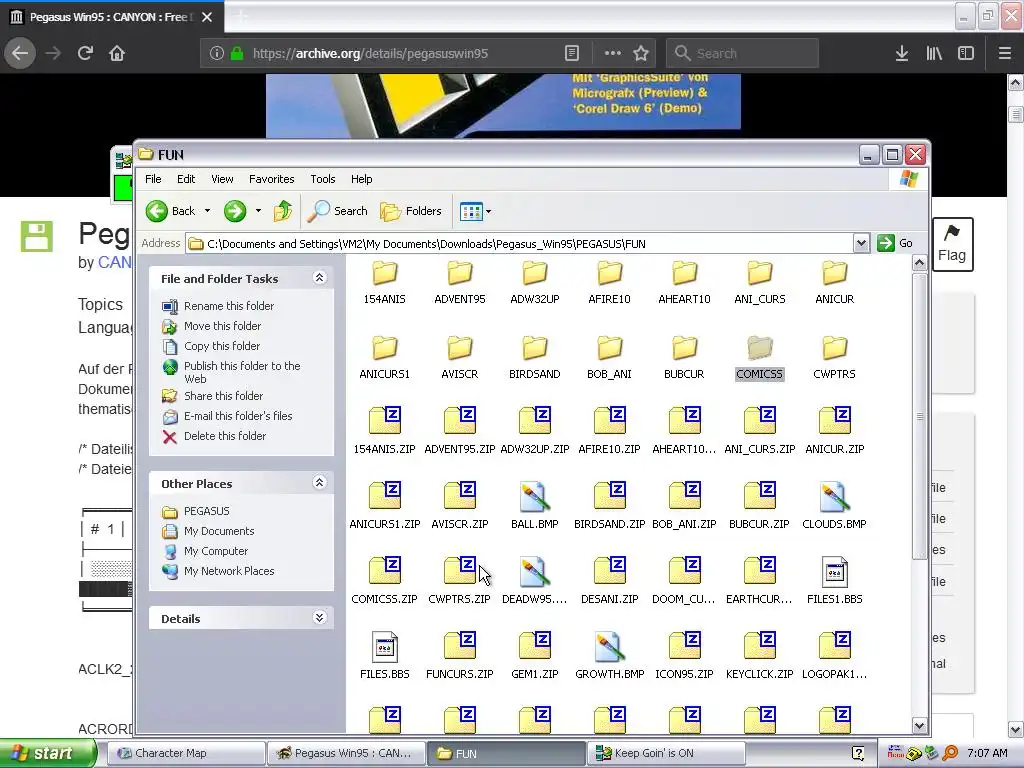Open the Tools menu

pos(323,179)
